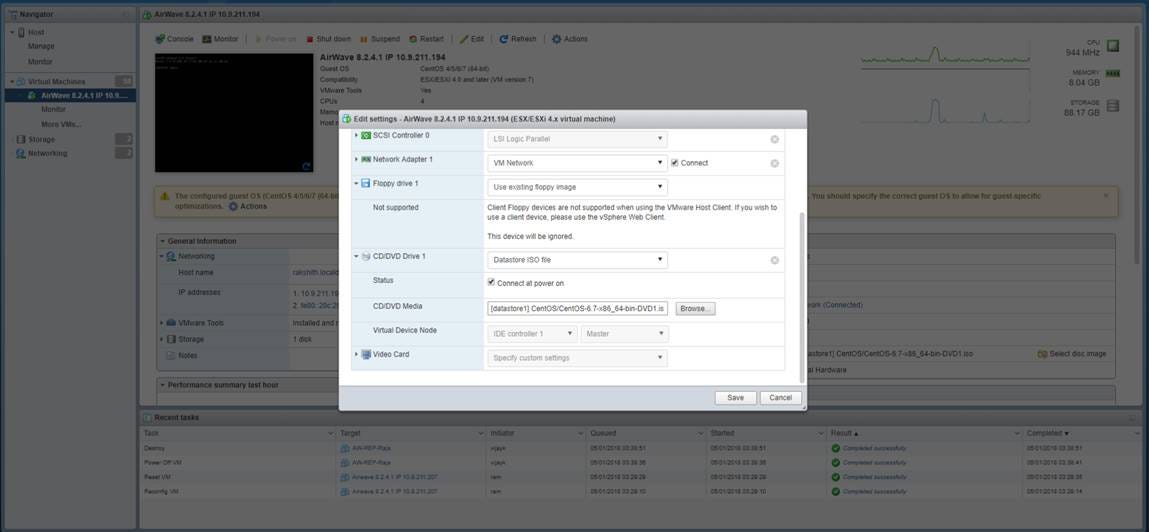Click the refresh icon on the console thumbnail
The height and width of the screenshot is (532, 1149).
306,166
